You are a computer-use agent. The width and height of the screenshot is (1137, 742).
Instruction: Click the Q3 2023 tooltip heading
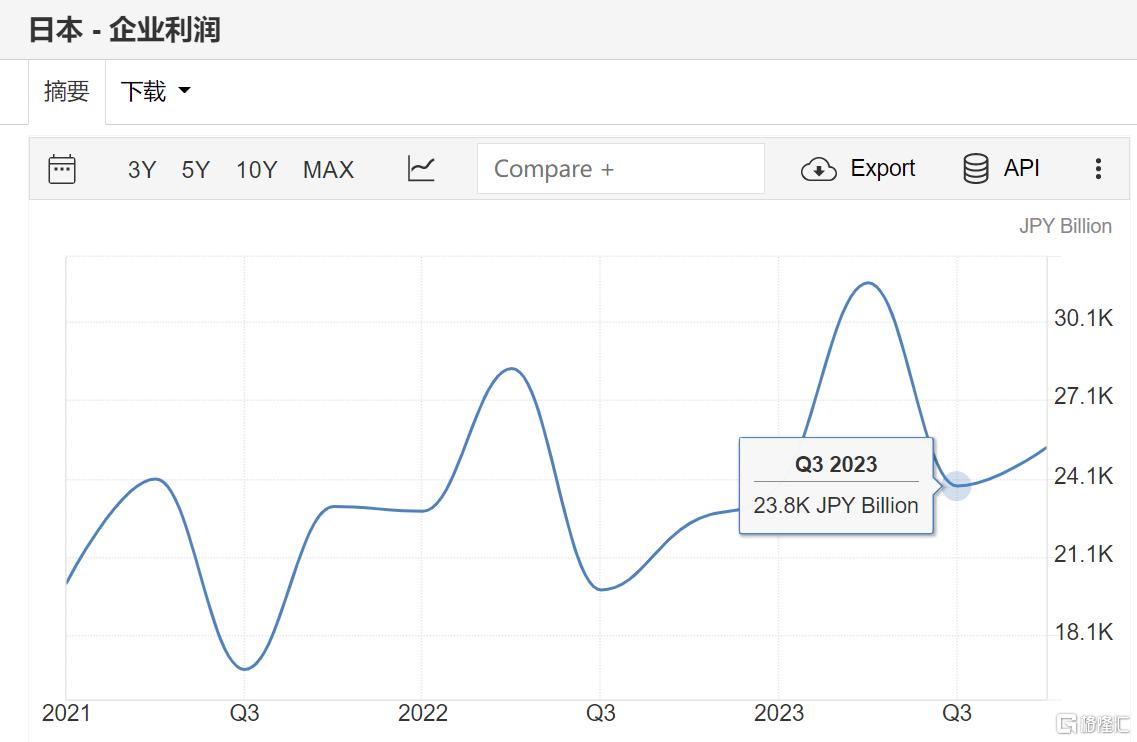click(x=836, y=464)
